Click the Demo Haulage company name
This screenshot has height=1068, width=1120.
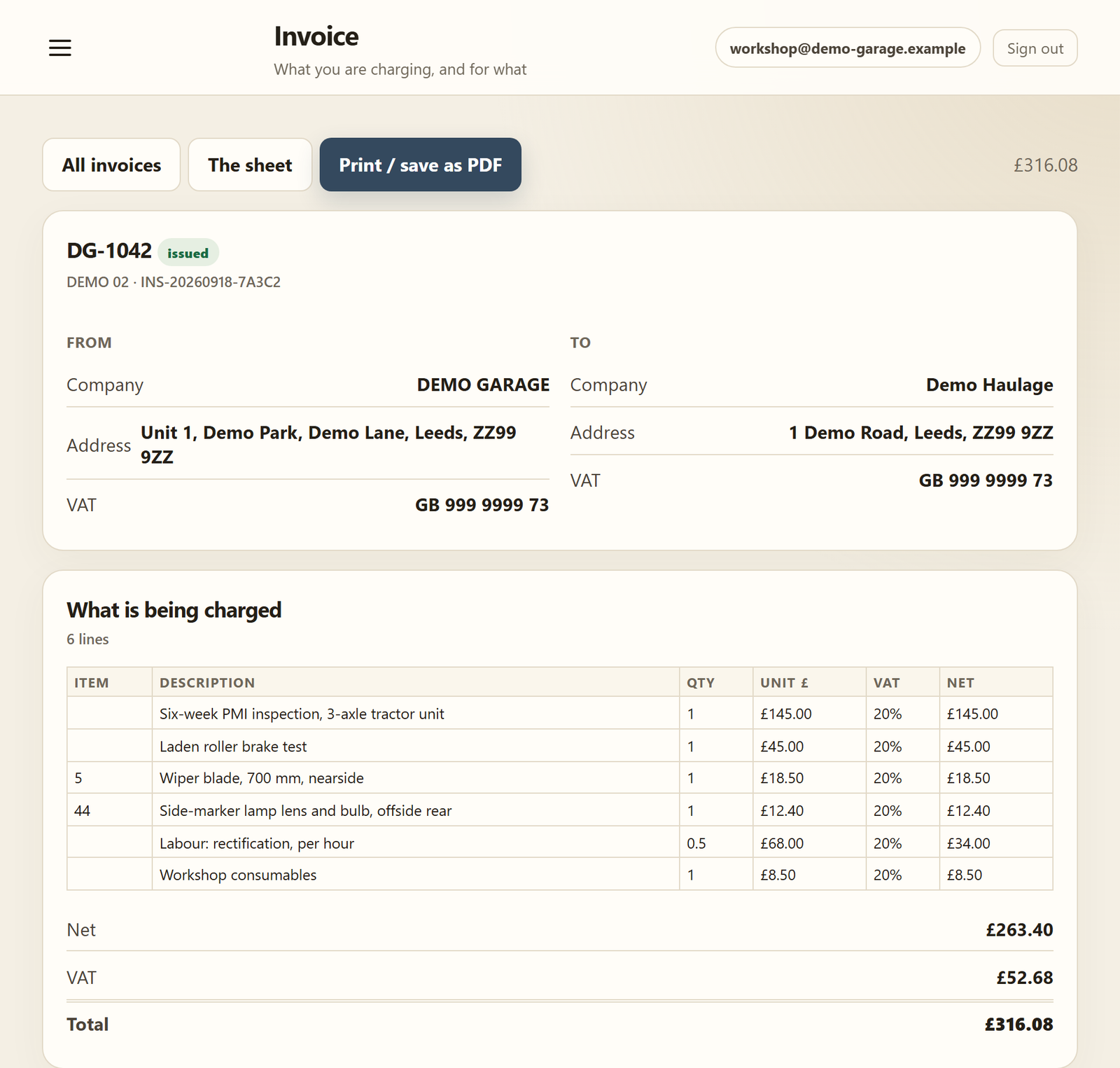[x=989, y=384]
